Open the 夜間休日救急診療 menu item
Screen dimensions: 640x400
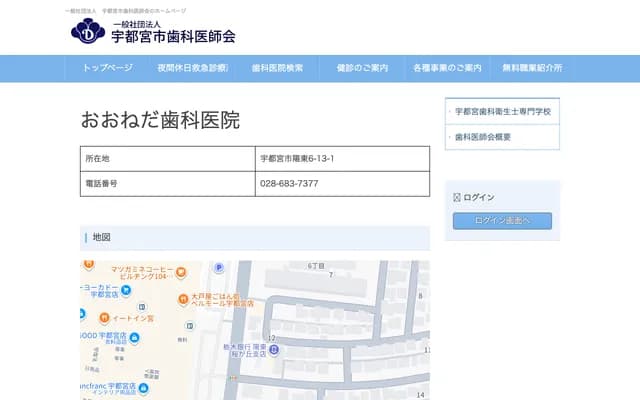point(193,68)
